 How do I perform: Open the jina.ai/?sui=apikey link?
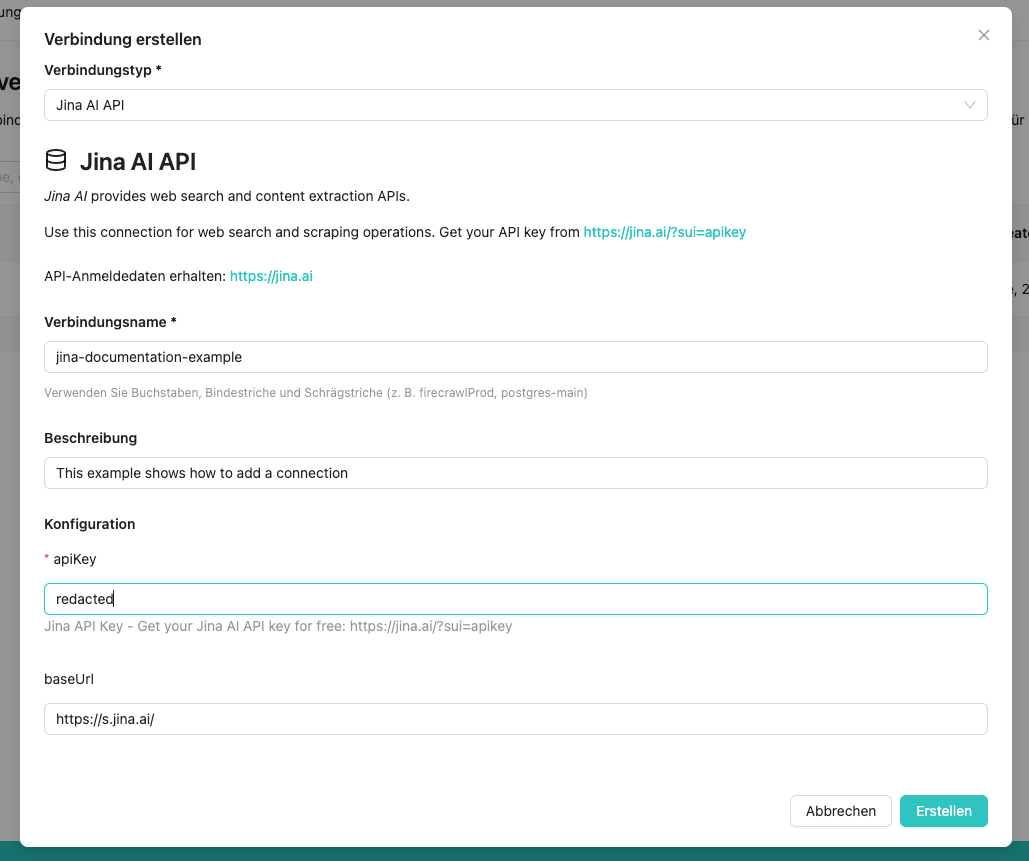coord(664,232)
